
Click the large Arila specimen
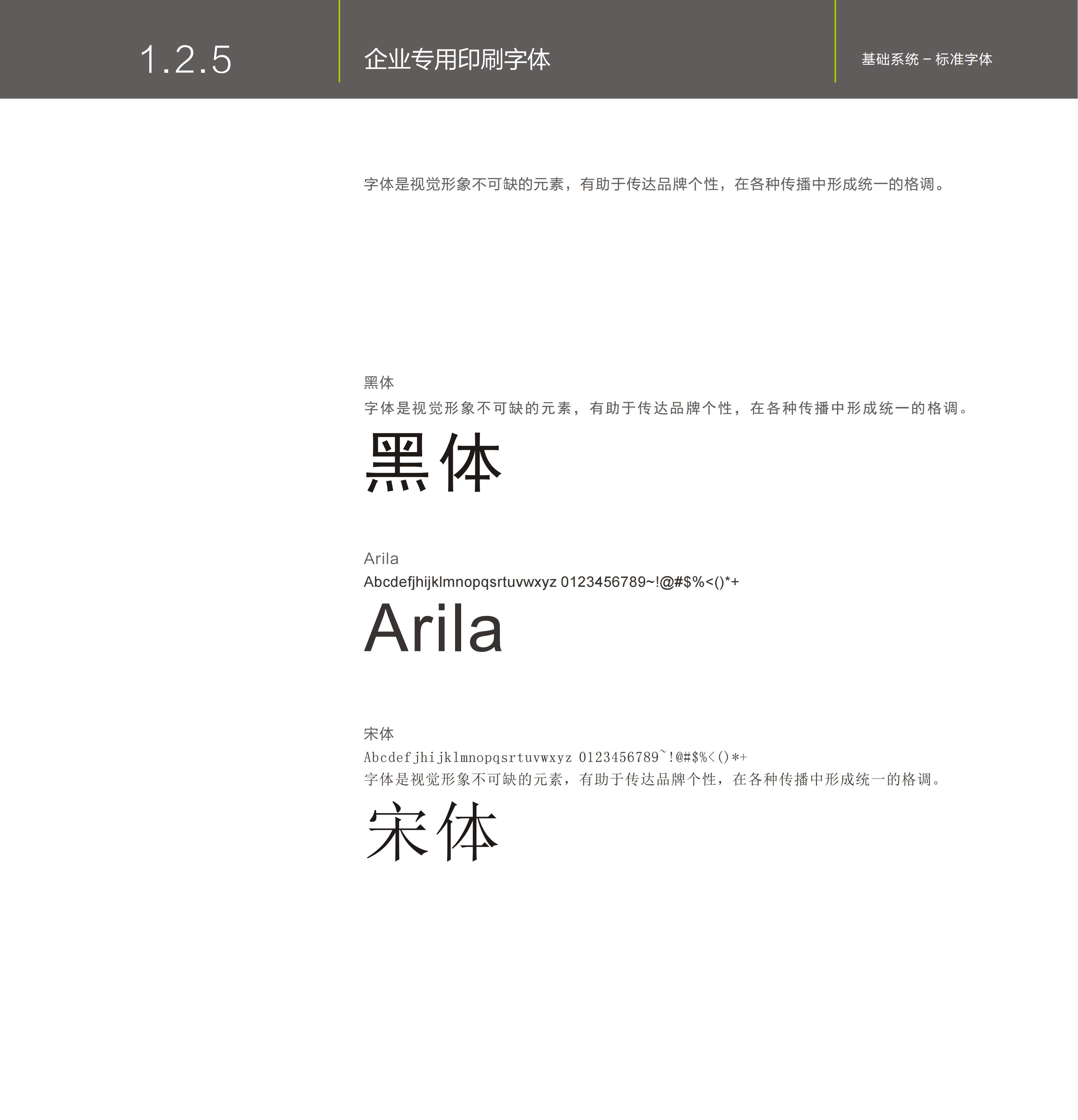434,628
